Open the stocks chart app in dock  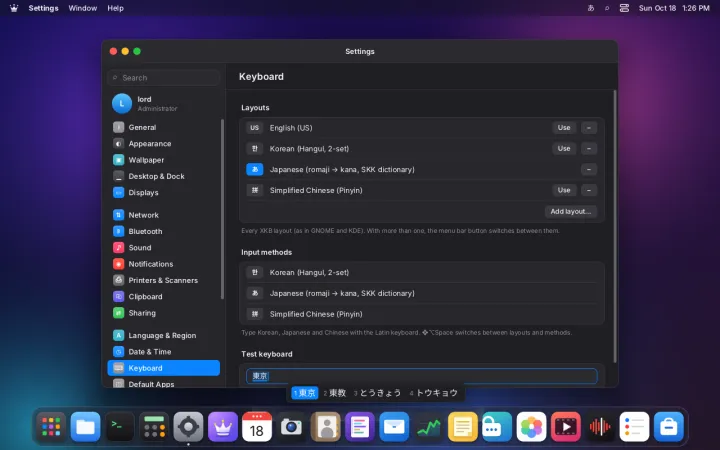[428, 427]
